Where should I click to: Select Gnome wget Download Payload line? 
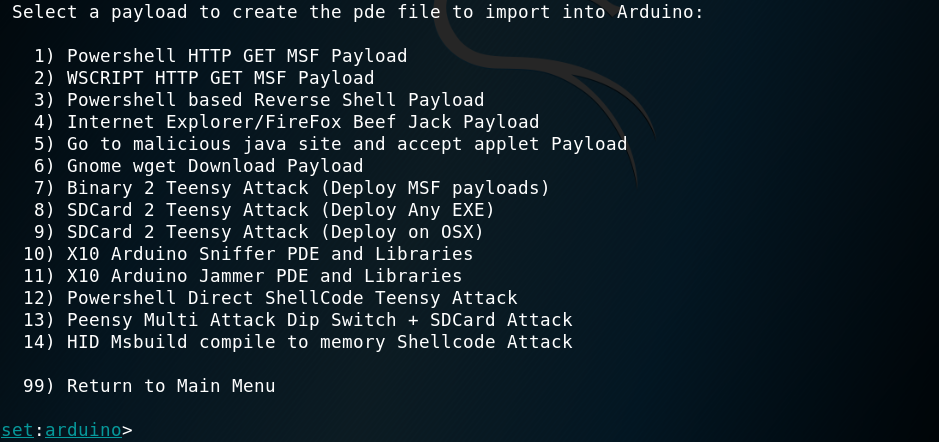pos(215,165)
